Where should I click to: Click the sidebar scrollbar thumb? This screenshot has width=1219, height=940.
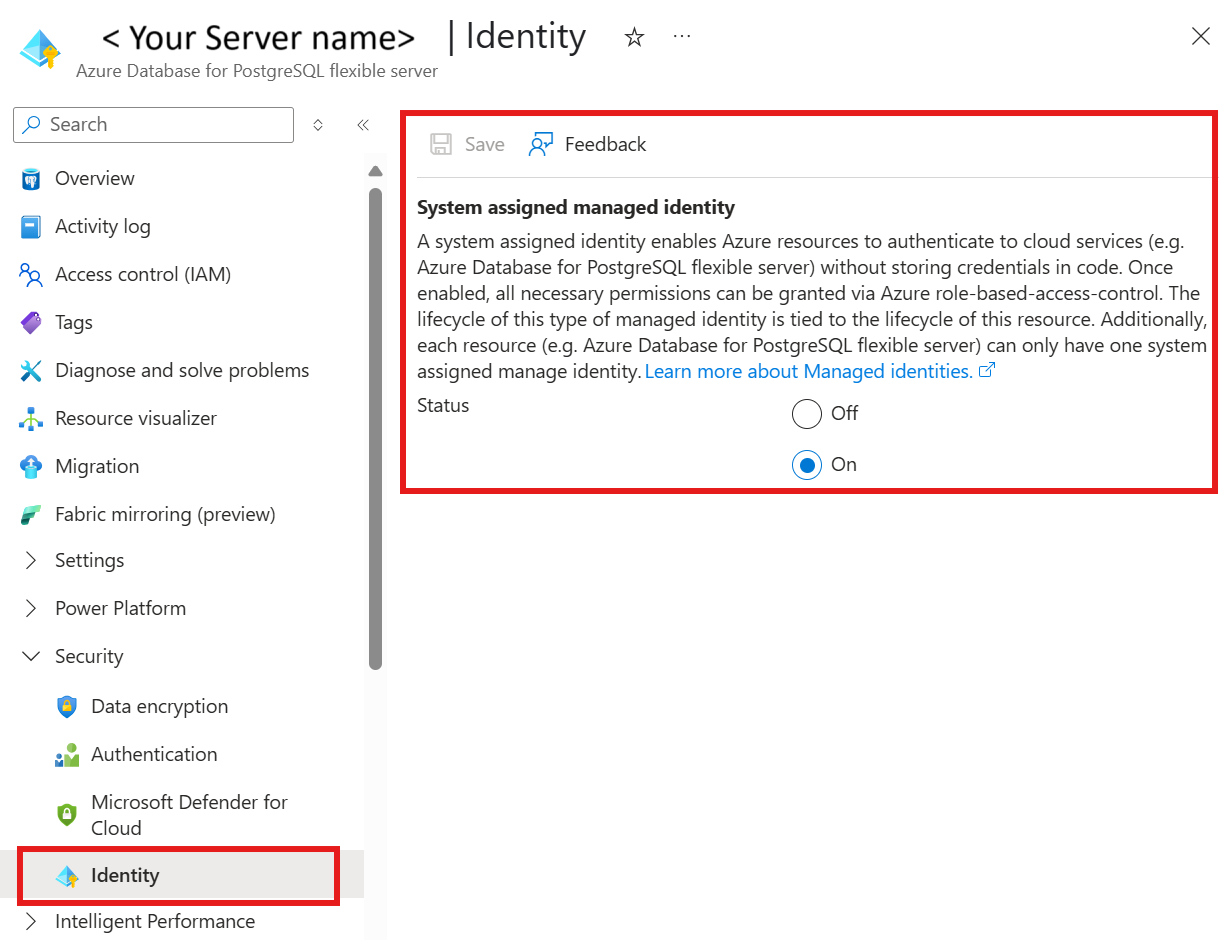click(375, 428)
